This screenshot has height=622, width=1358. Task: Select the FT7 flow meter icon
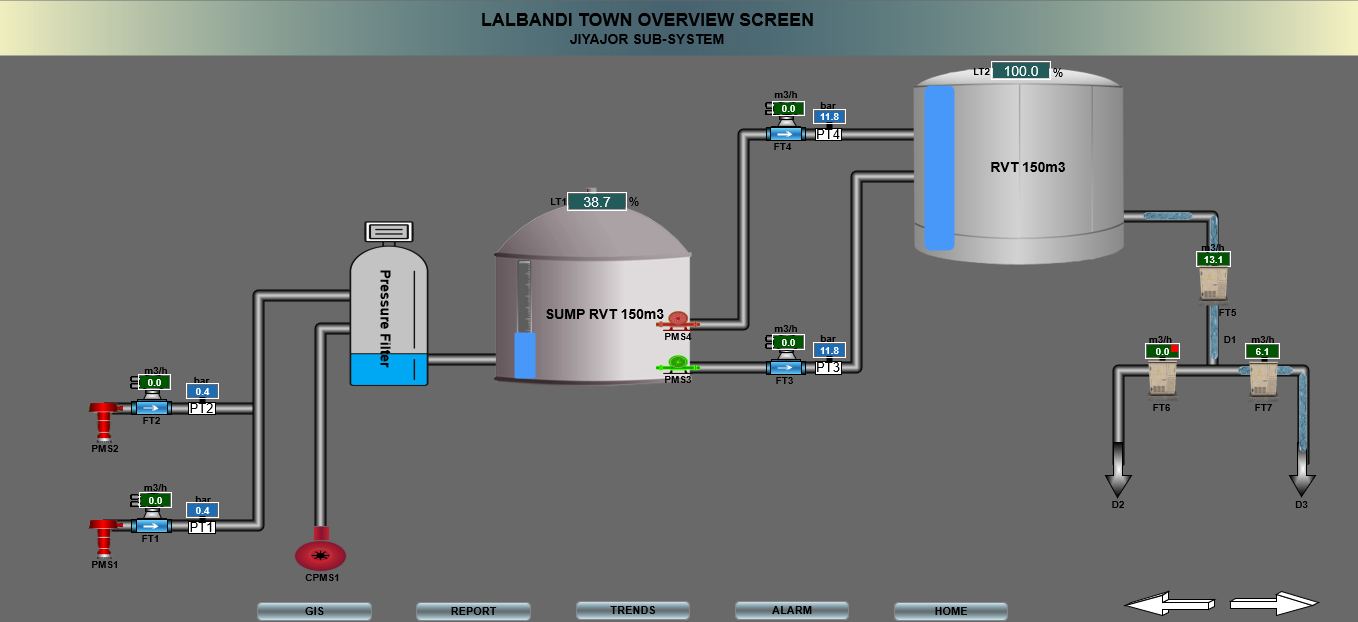coord(1263,378)
